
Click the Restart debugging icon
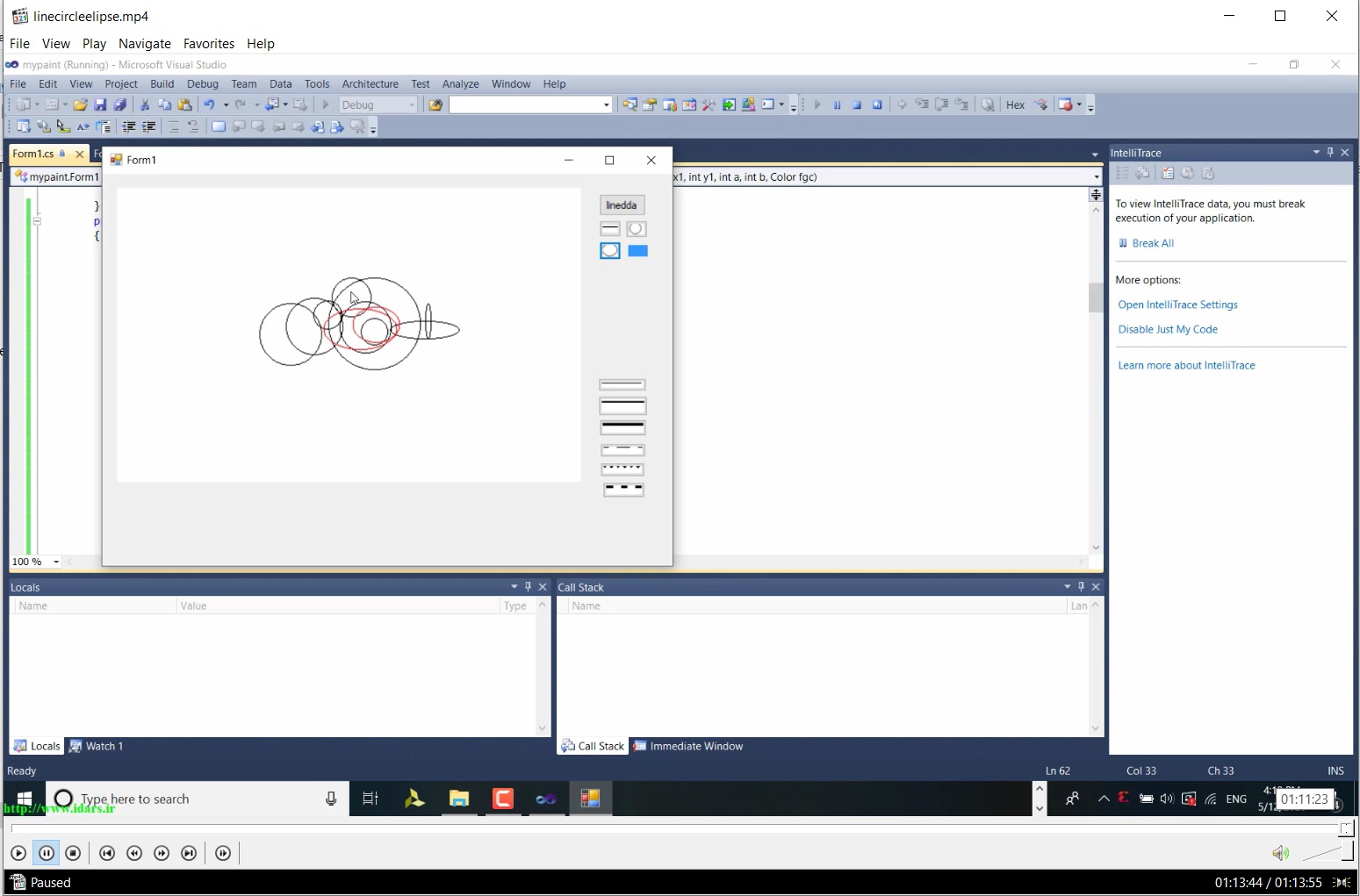pos(877,104)
